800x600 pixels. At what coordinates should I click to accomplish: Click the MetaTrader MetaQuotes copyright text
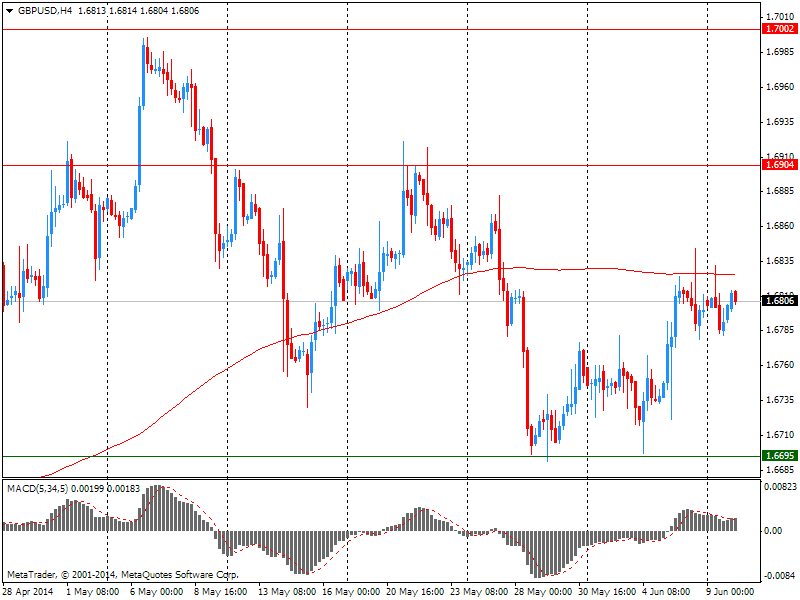(x=122, y=574)
